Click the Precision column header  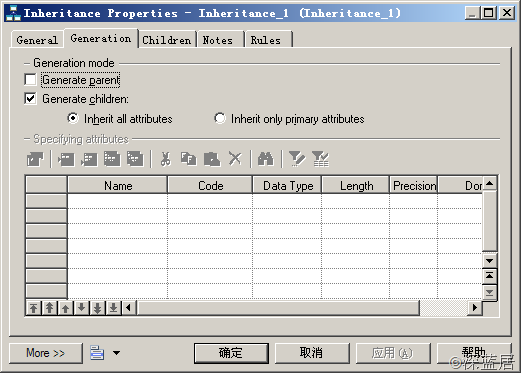point(414,185)
